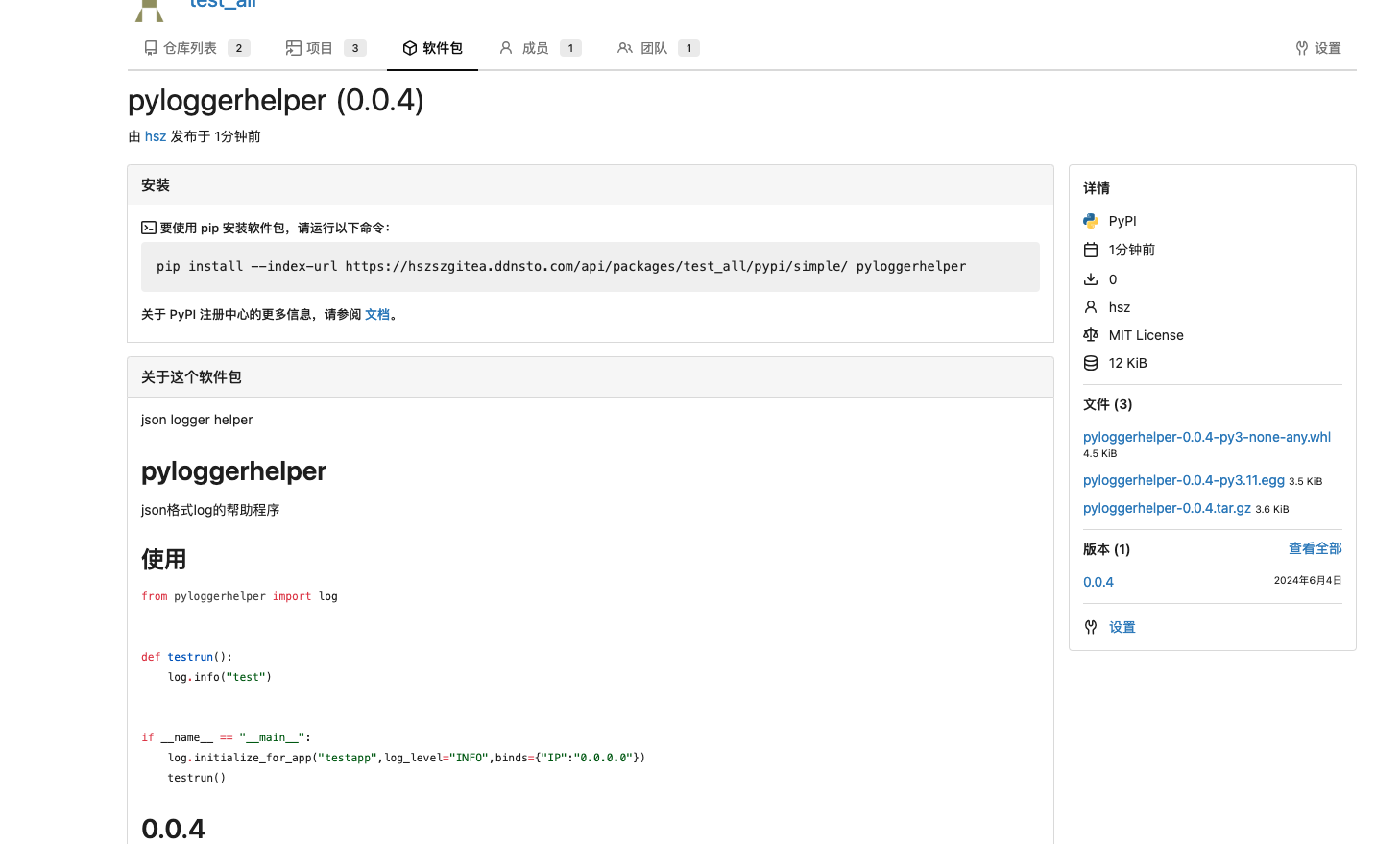Open version 0.0.4 link

pos(1098,582)
